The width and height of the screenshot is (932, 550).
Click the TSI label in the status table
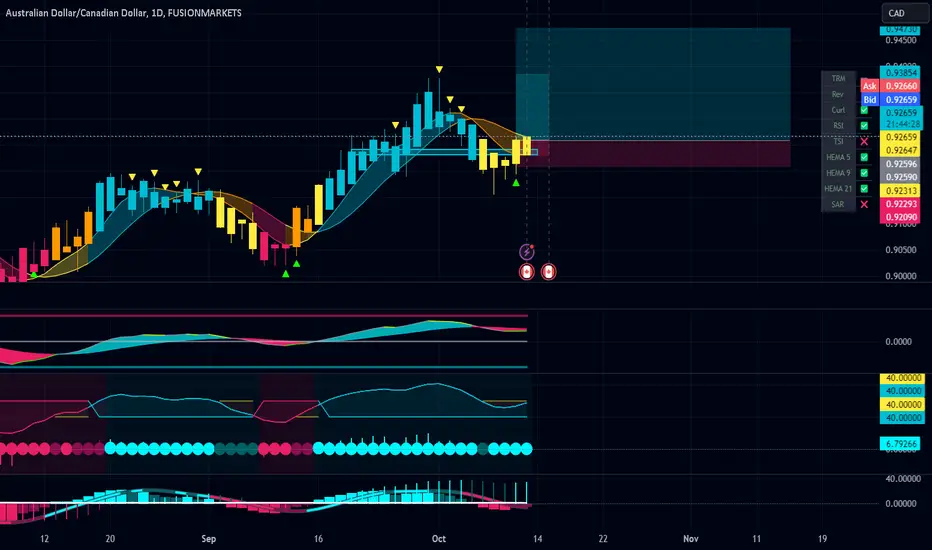838,142
